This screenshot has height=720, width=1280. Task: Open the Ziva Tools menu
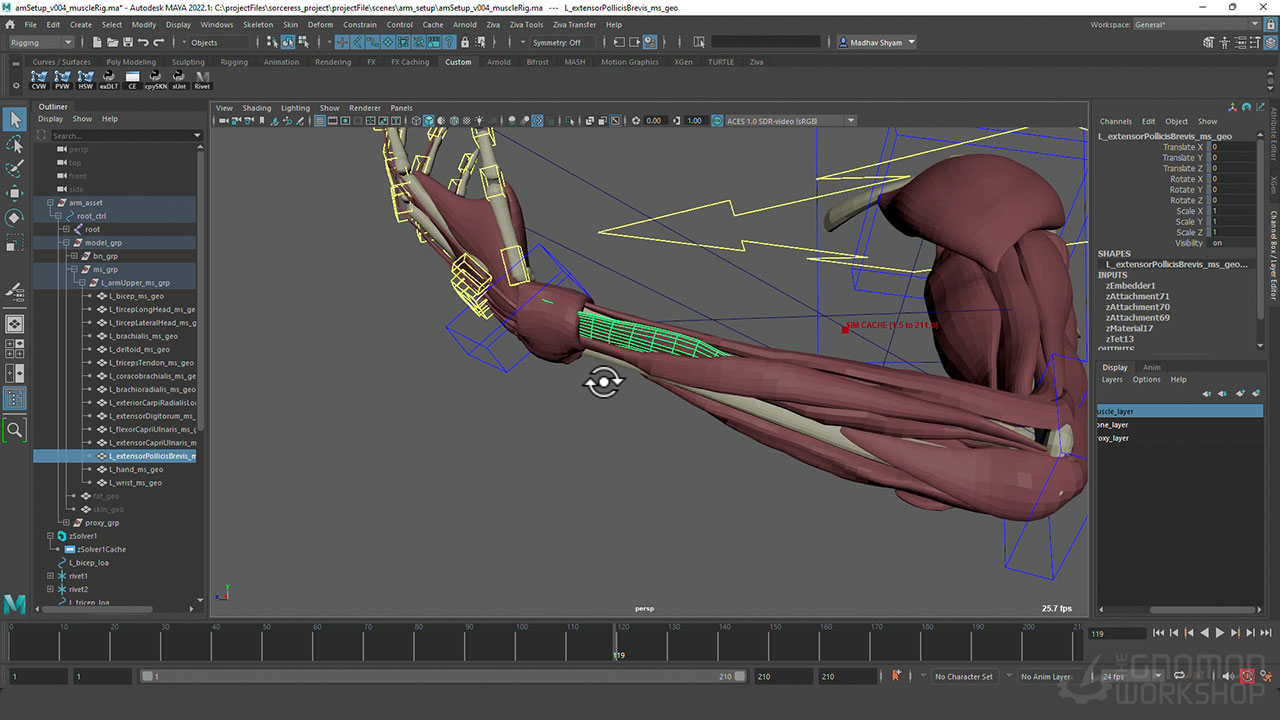pyautogui.click(x=527, y=25)
